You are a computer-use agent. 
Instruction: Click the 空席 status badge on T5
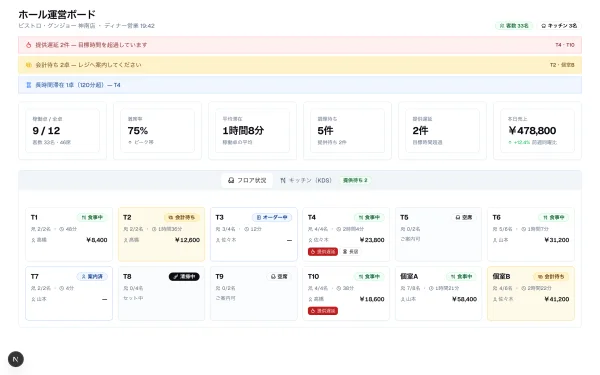click(x=464, y=217)
